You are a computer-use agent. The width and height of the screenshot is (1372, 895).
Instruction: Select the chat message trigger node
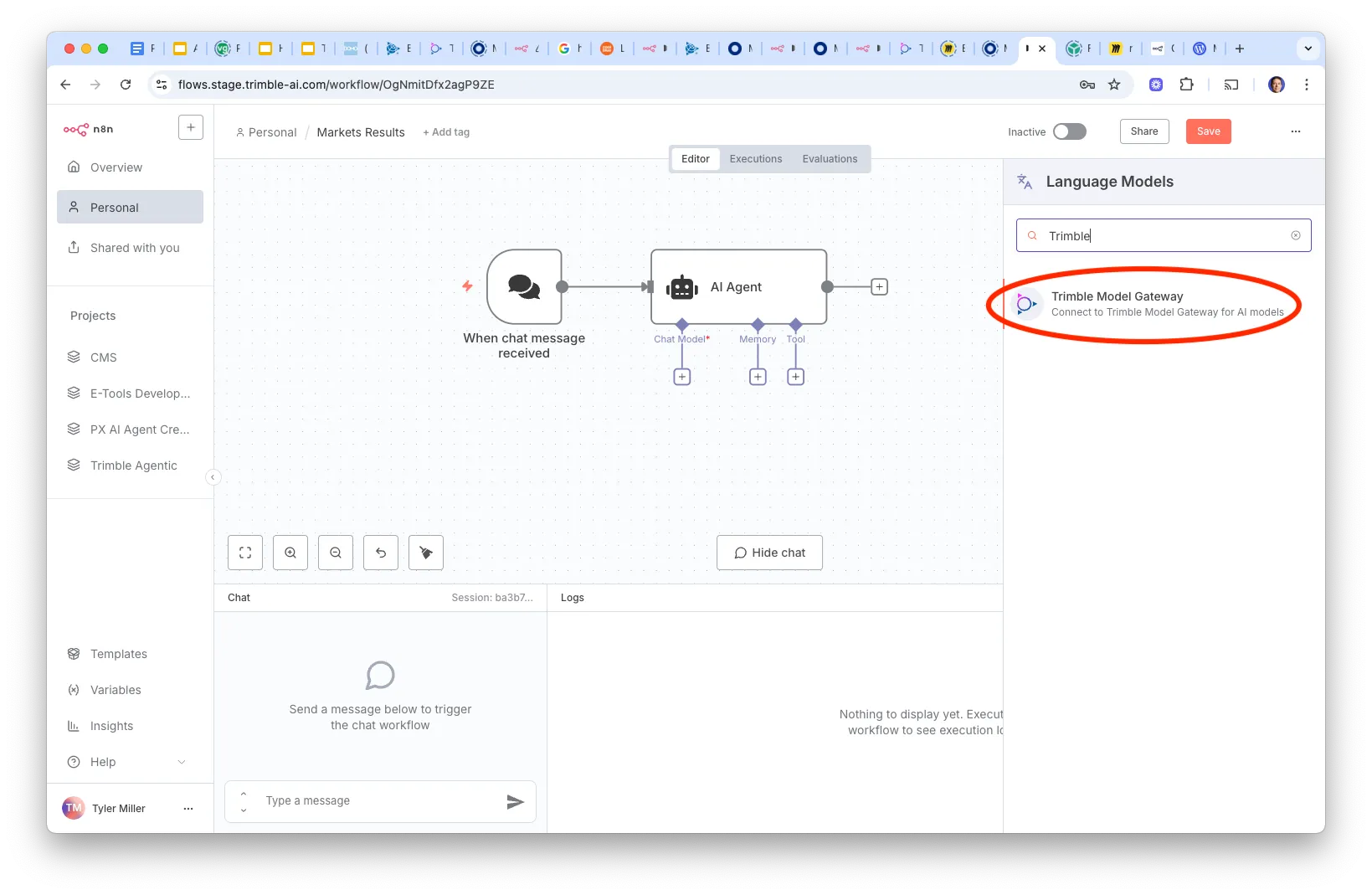(x=524, y=287)
